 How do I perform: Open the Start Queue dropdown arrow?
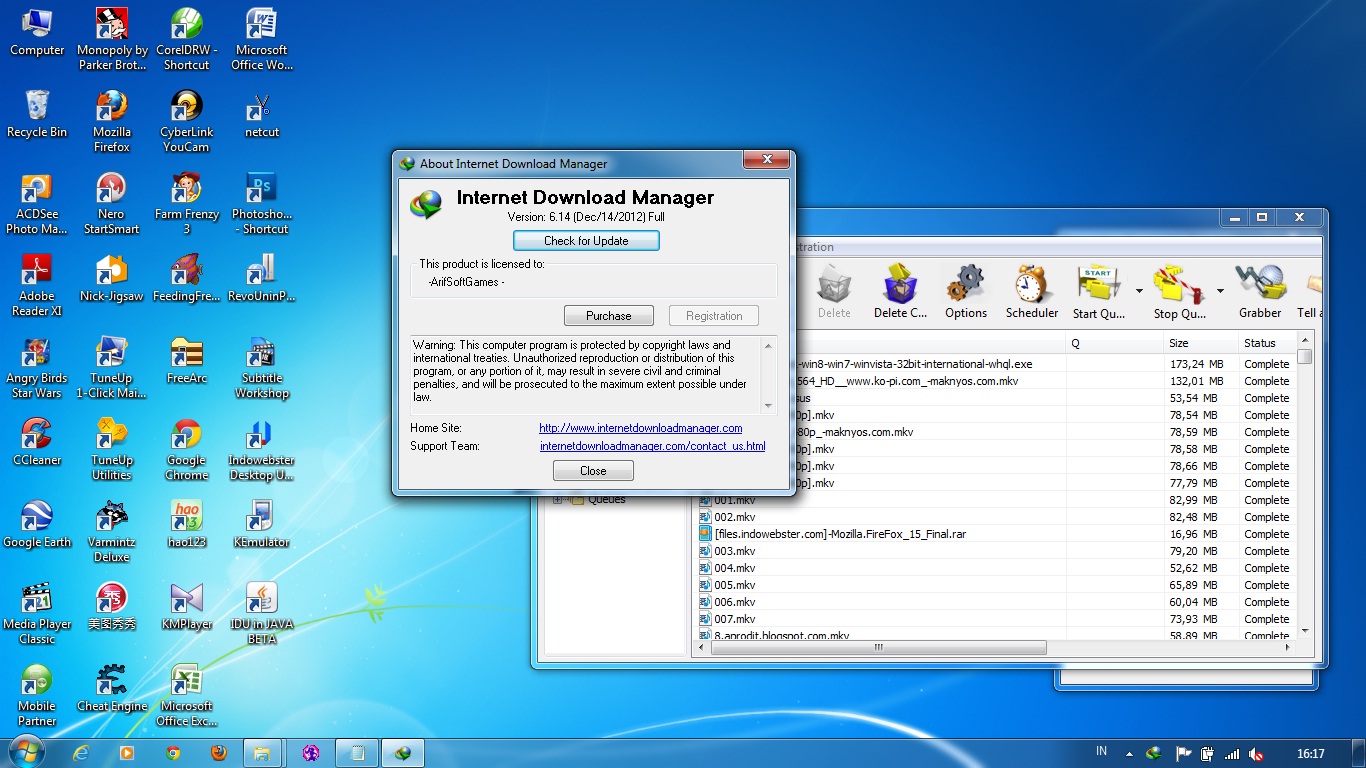click(x=1139, y=291)
